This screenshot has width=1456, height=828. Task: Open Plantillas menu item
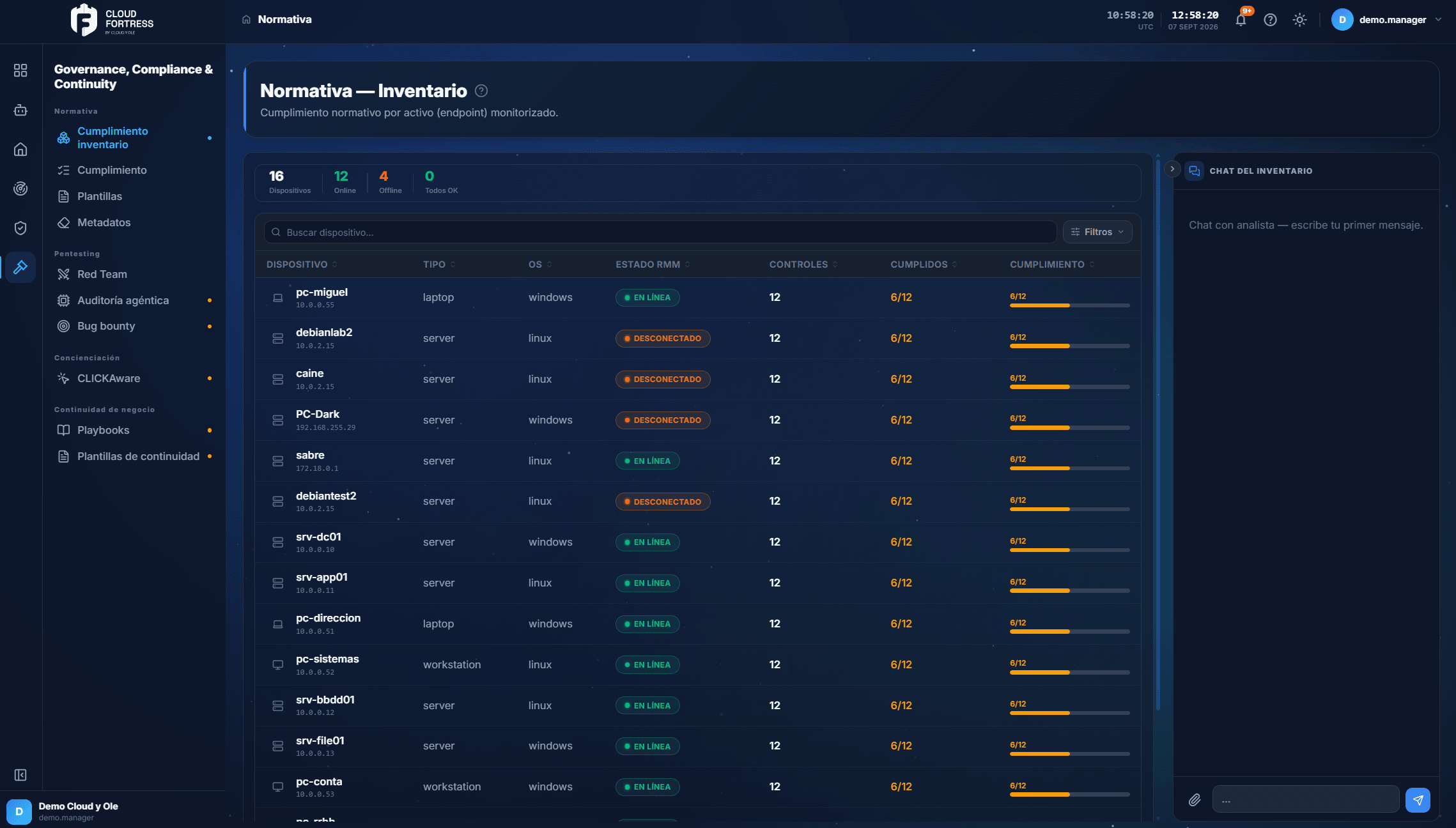134,196
